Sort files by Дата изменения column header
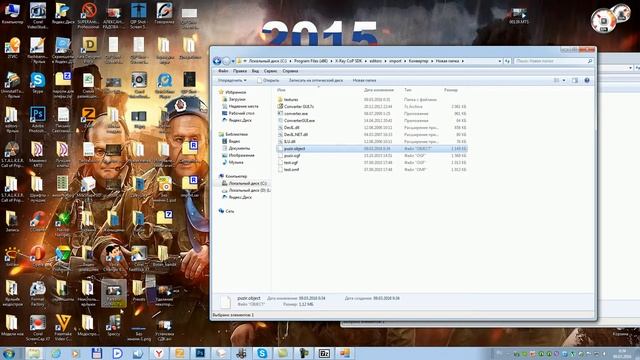This screenshot has height=360, width=640. pyautogui.click(x=379, y=90)
